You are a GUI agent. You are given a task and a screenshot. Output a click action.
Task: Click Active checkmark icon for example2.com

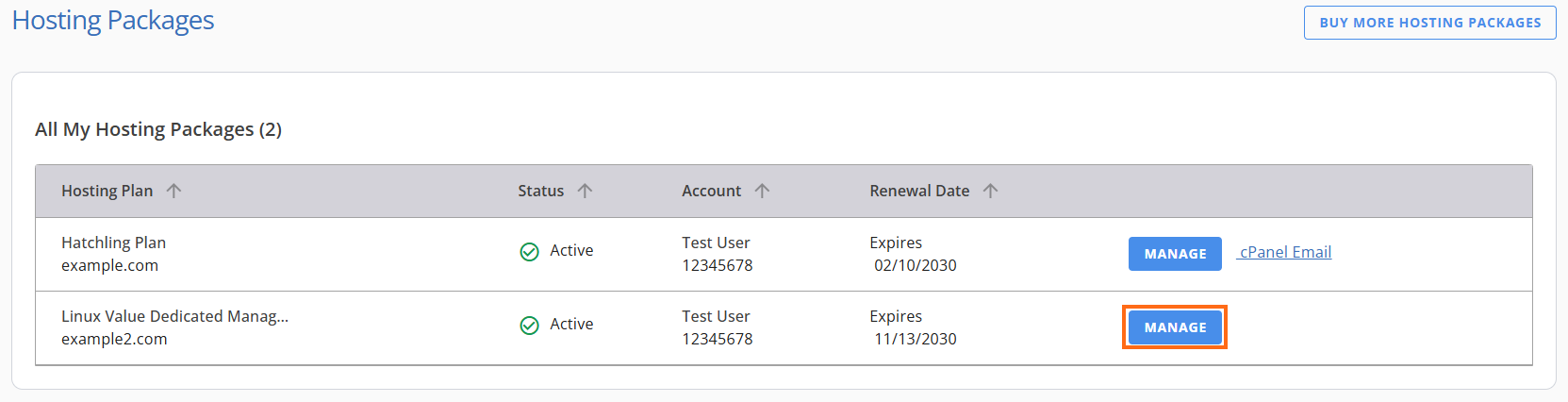pyautogui.click(x=530, y=325)
